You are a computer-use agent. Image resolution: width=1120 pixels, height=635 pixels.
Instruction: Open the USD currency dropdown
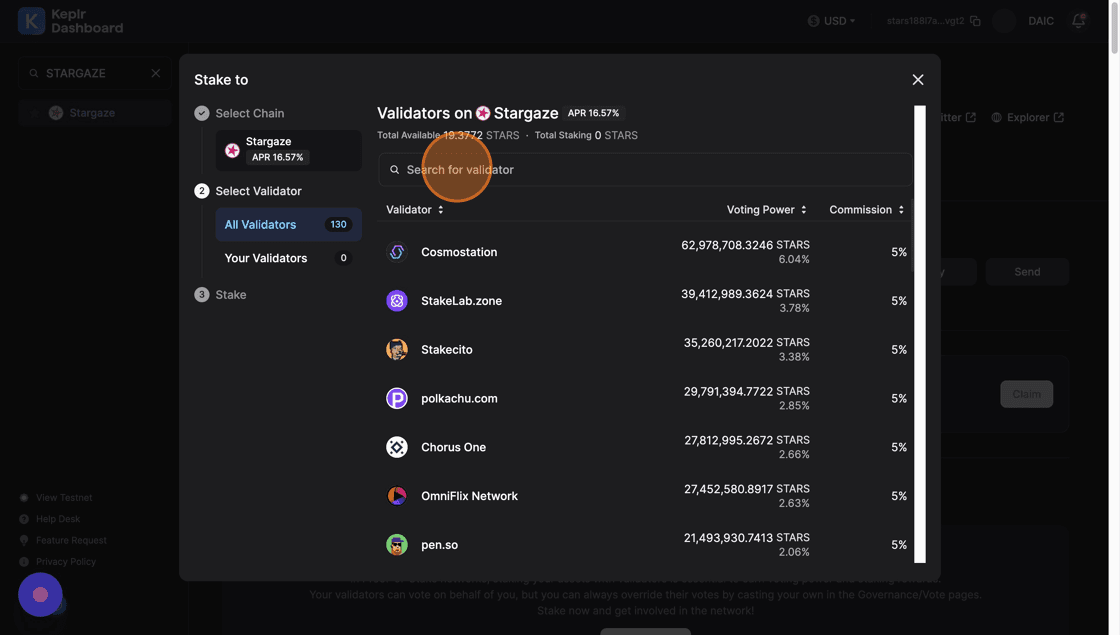pyautogui.click(x=832, y=21)
